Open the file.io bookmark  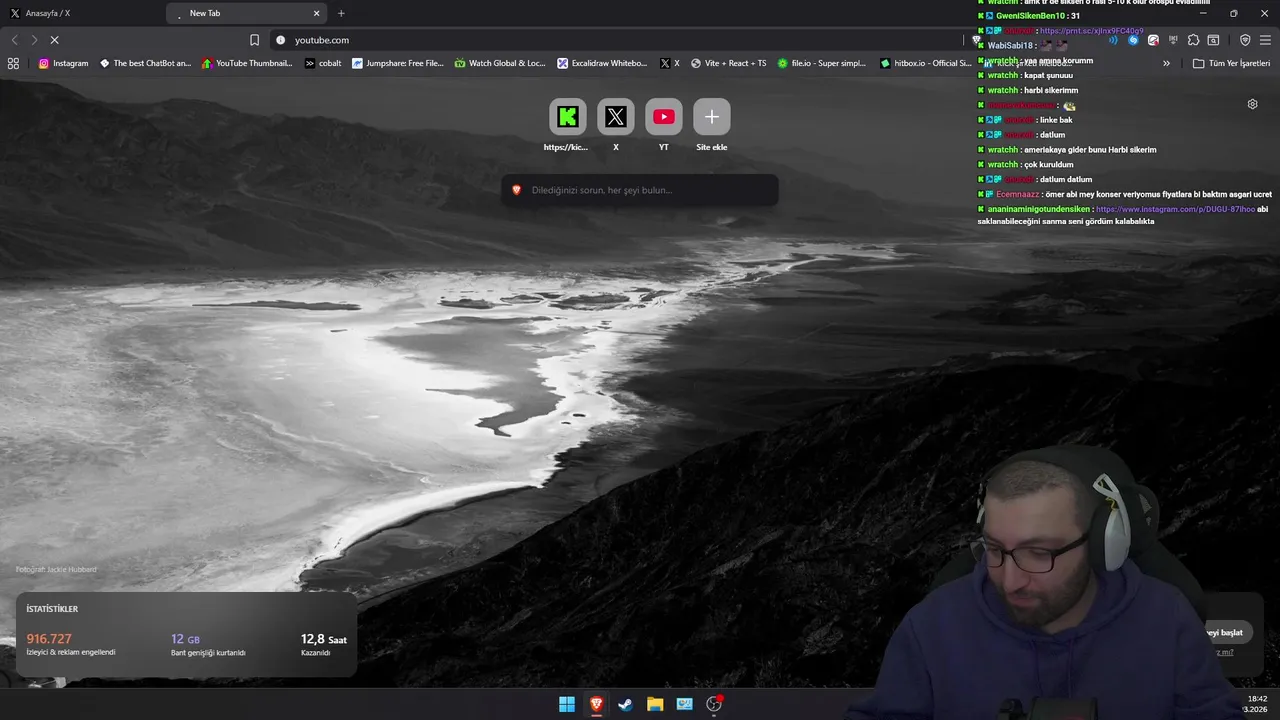[822, 63]
